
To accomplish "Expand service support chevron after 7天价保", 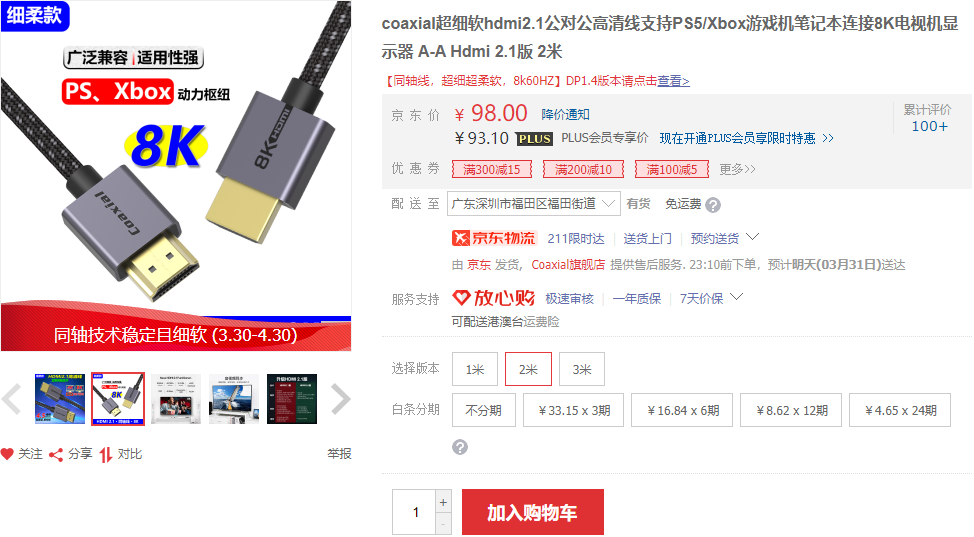I will (x=736, y=297).
